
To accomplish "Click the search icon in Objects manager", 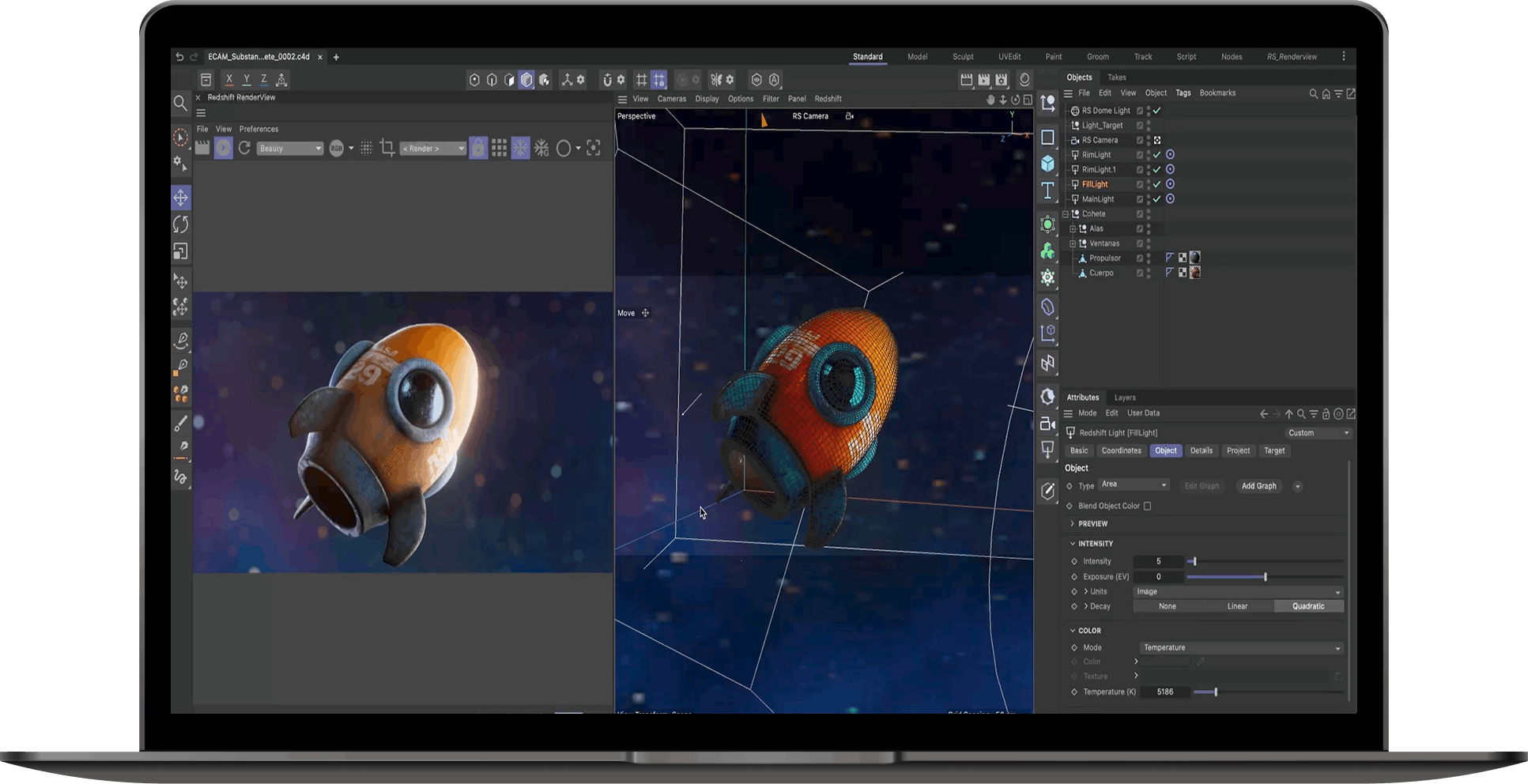I will pyautogui.click(x=1314, y=93).
